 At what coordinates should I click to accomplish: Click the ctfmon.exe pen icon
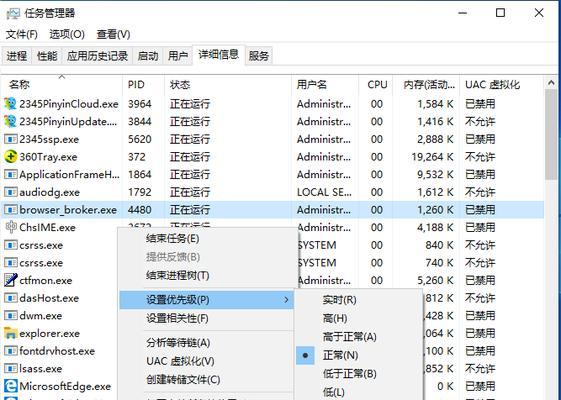pyautogui.click(x=10, y=280)
